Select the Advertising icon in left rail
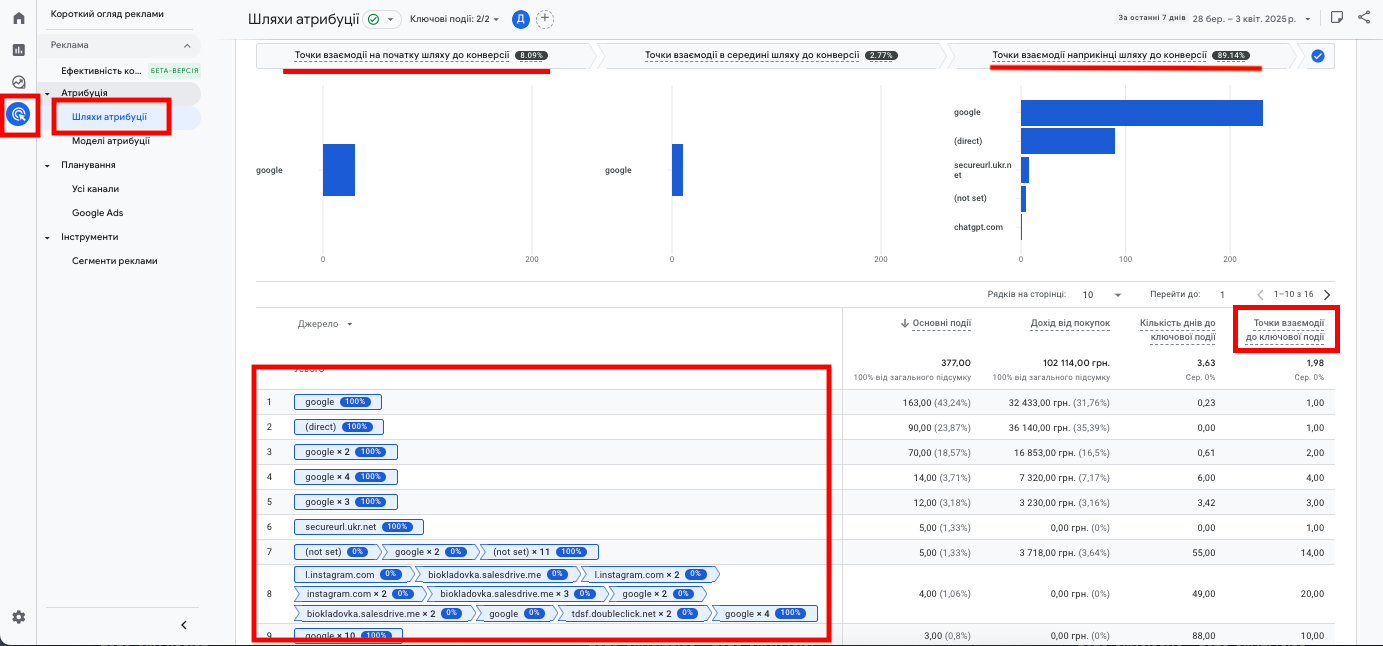 click(x=18, y=114)
